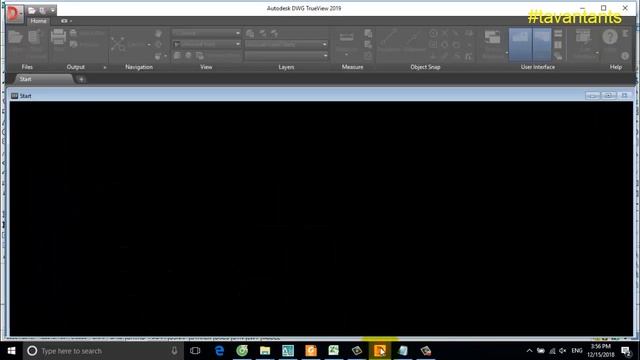Viewport: 640px width, 360px height.
Task: Show hidden tray icons chevron
Action: click(529, 351)
